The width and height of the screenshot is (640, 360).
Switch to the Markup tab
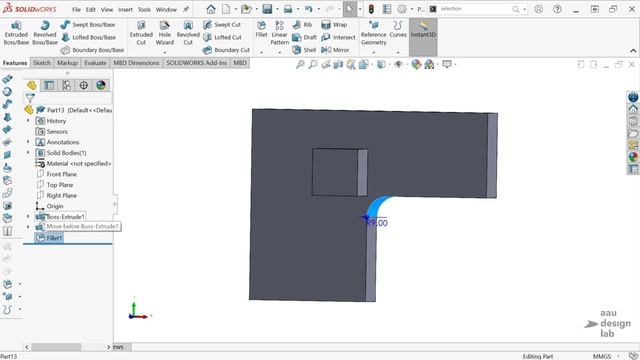point(67,63)
